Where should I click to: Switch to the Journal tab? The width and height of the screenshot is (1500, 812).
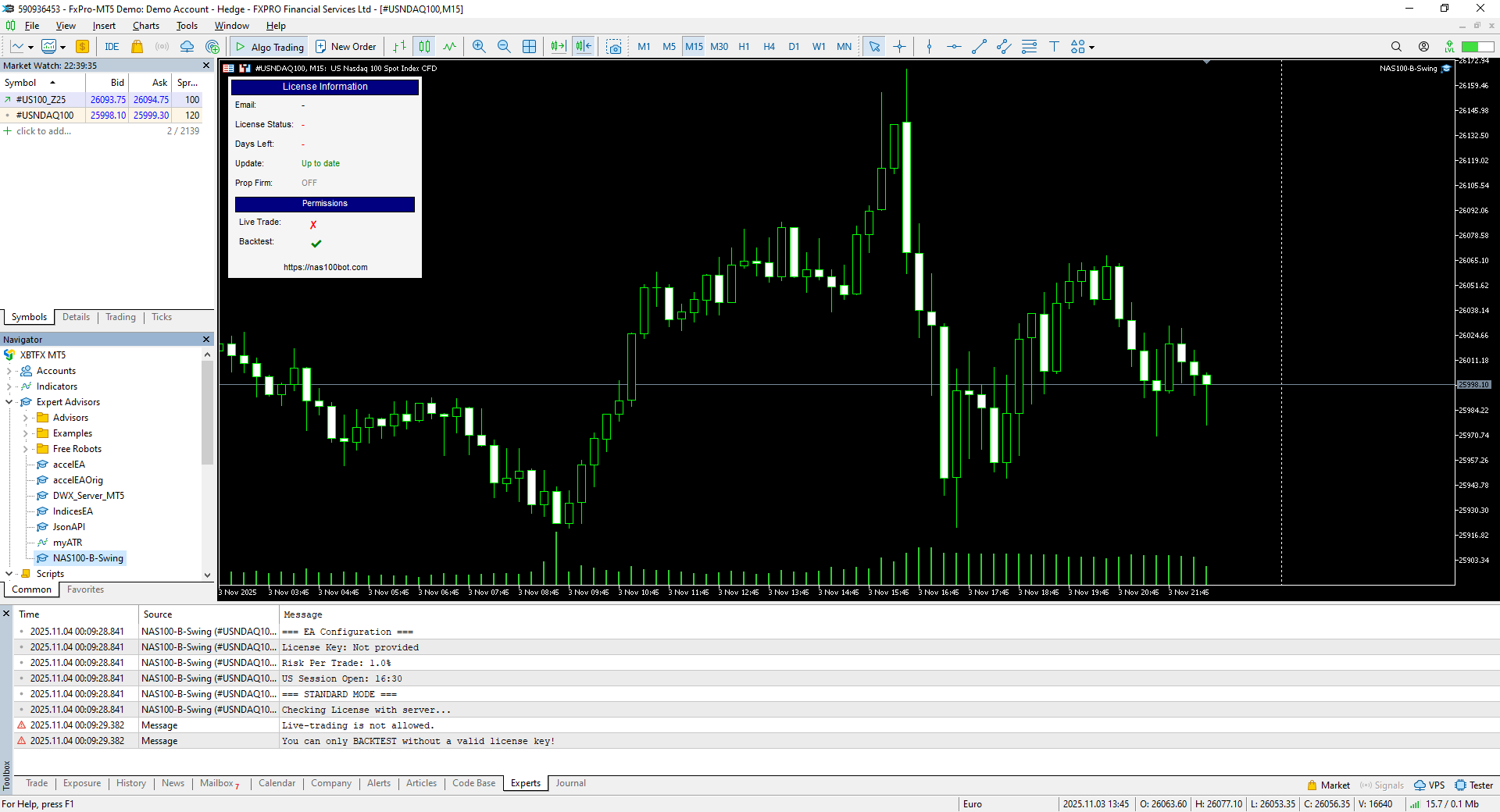tap(570, 783)
